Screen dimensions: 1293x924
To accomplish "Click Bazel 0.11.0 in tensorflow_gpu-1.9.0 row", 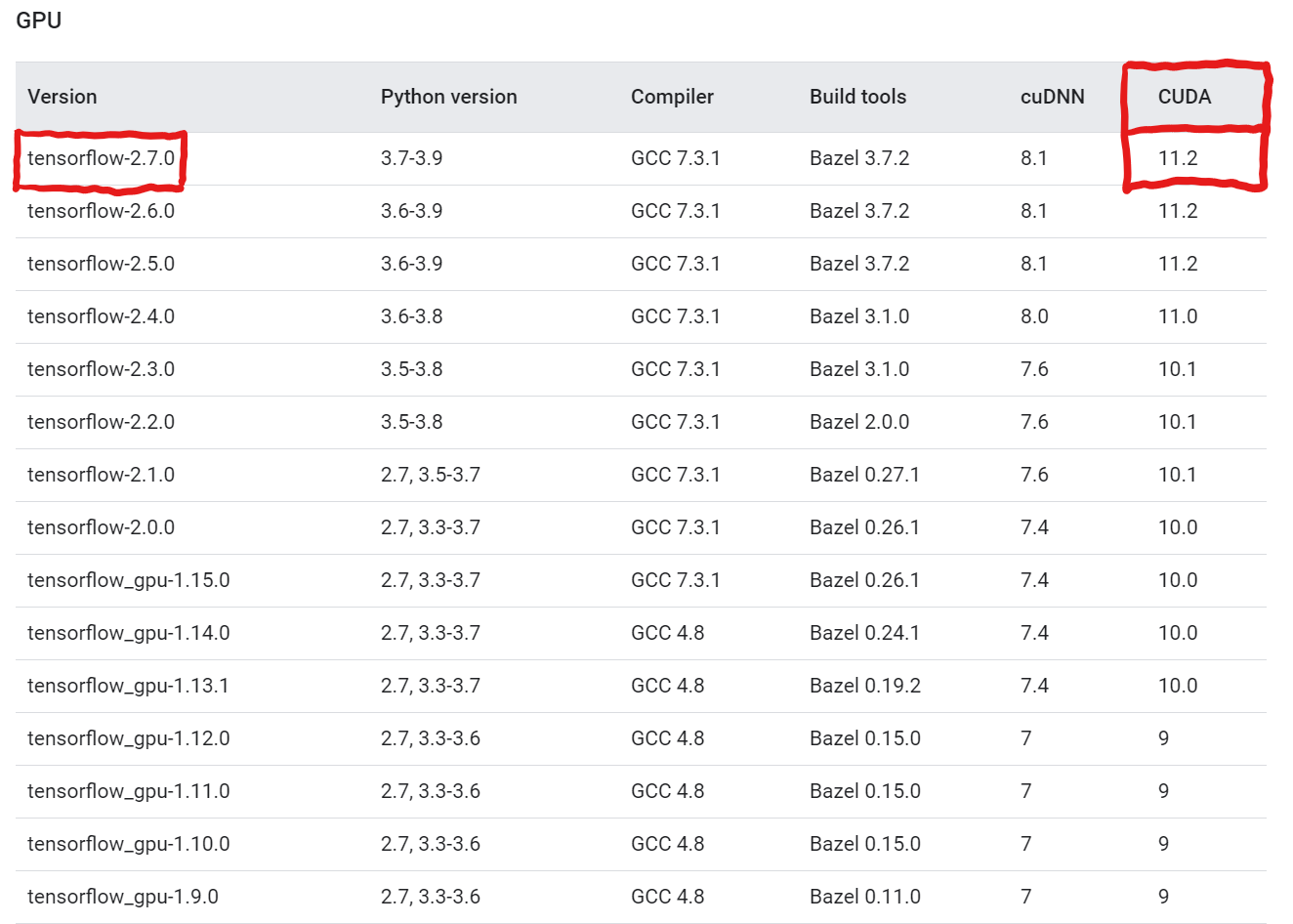I will point(865,897).
